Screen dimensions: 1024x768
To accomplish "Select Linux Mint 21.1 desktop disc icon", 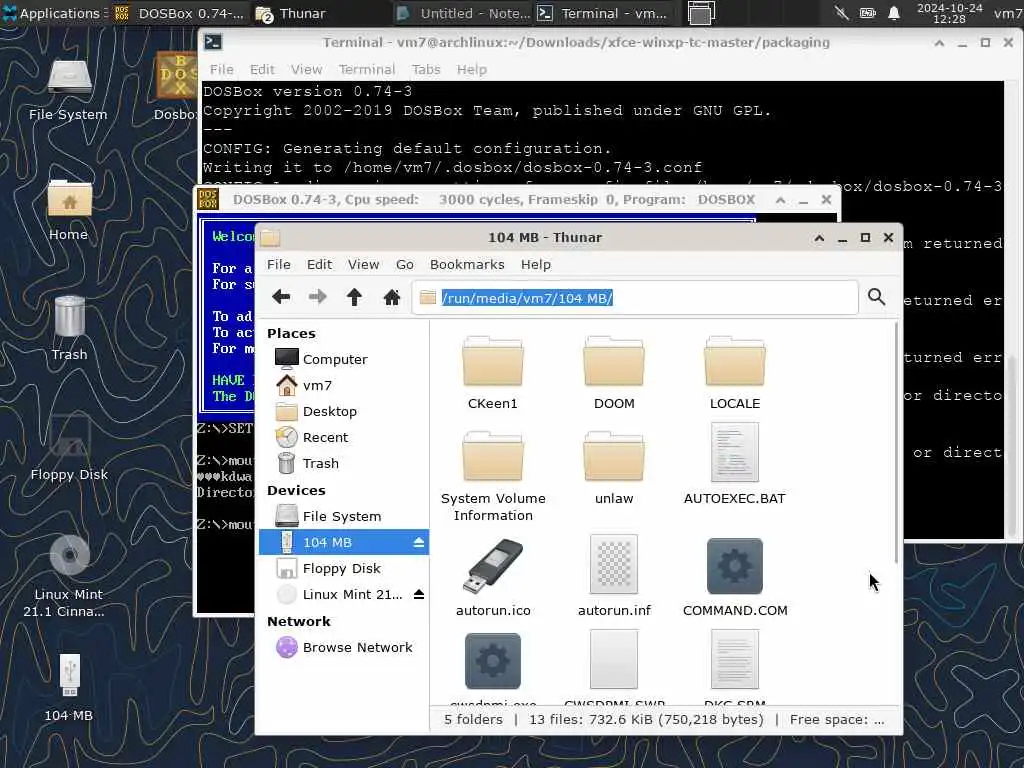I will (69, 577).
